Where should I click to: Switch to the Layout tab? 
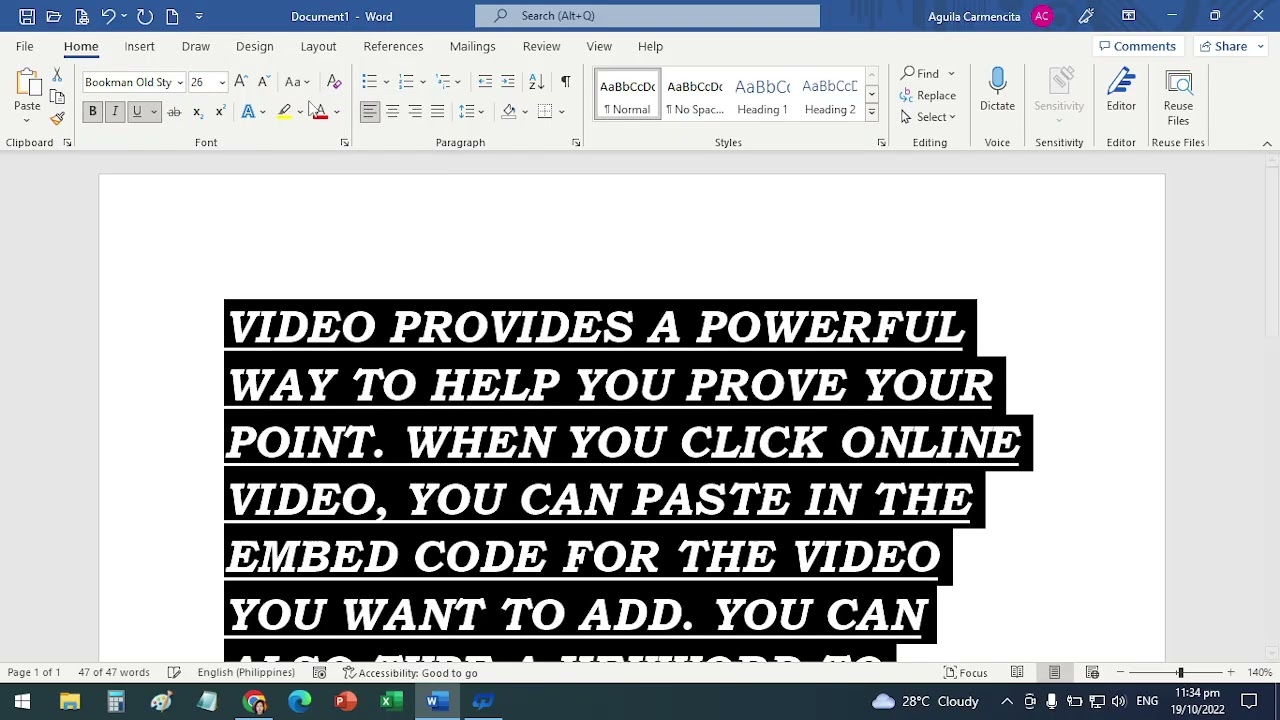click(318, 46)
